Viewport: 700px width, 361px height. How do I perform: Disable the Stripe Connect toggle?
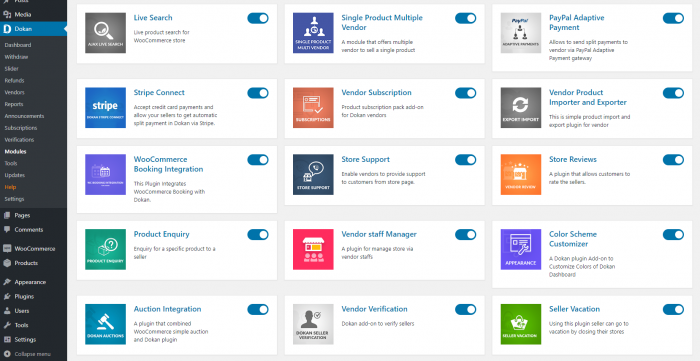pyautogui.click(x=258, y=93)
